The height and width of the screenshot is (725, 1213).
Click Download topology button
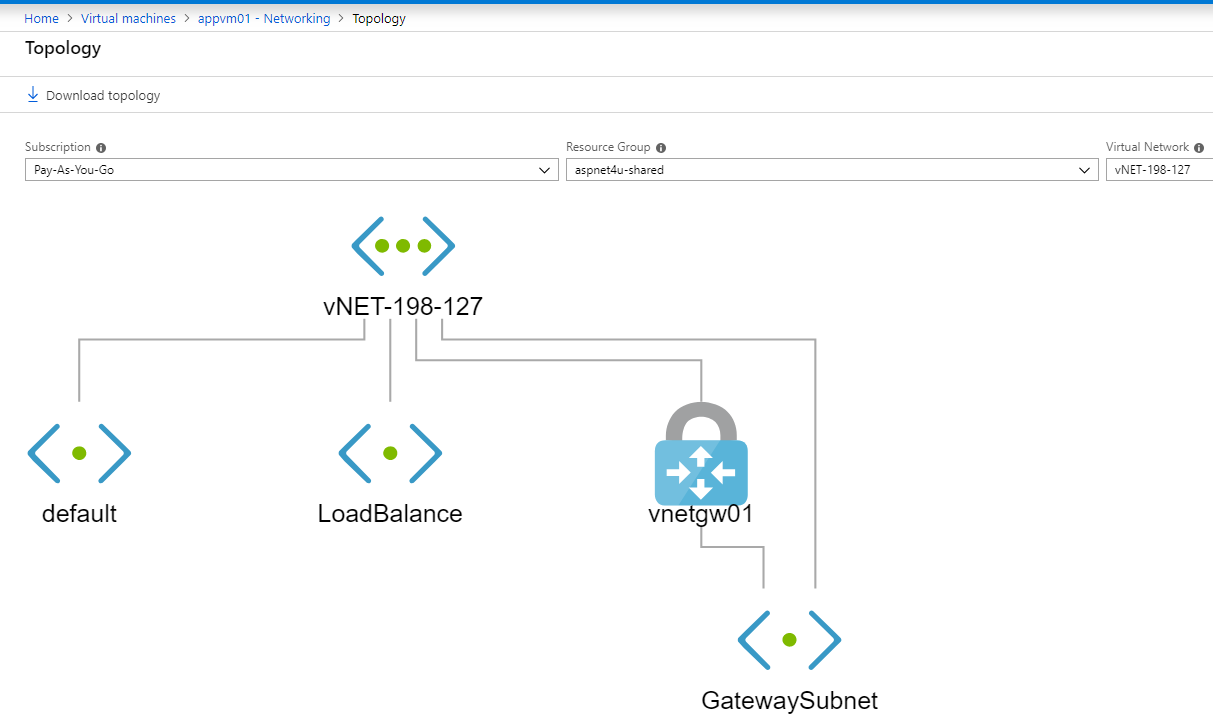click(x=93, y=95)
